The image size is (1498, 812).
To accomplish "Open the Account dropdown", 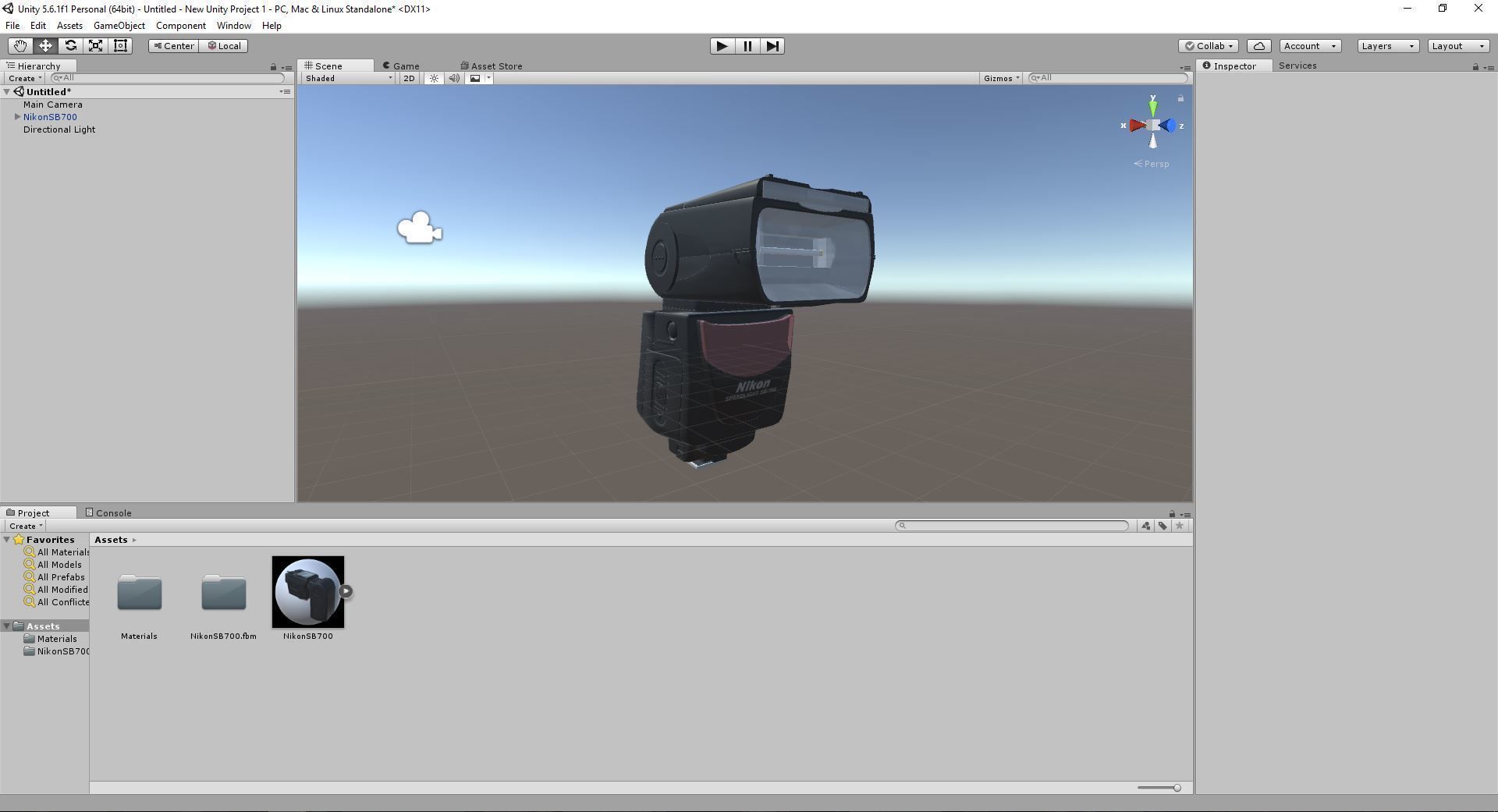I will click(x=1310, y=46).
